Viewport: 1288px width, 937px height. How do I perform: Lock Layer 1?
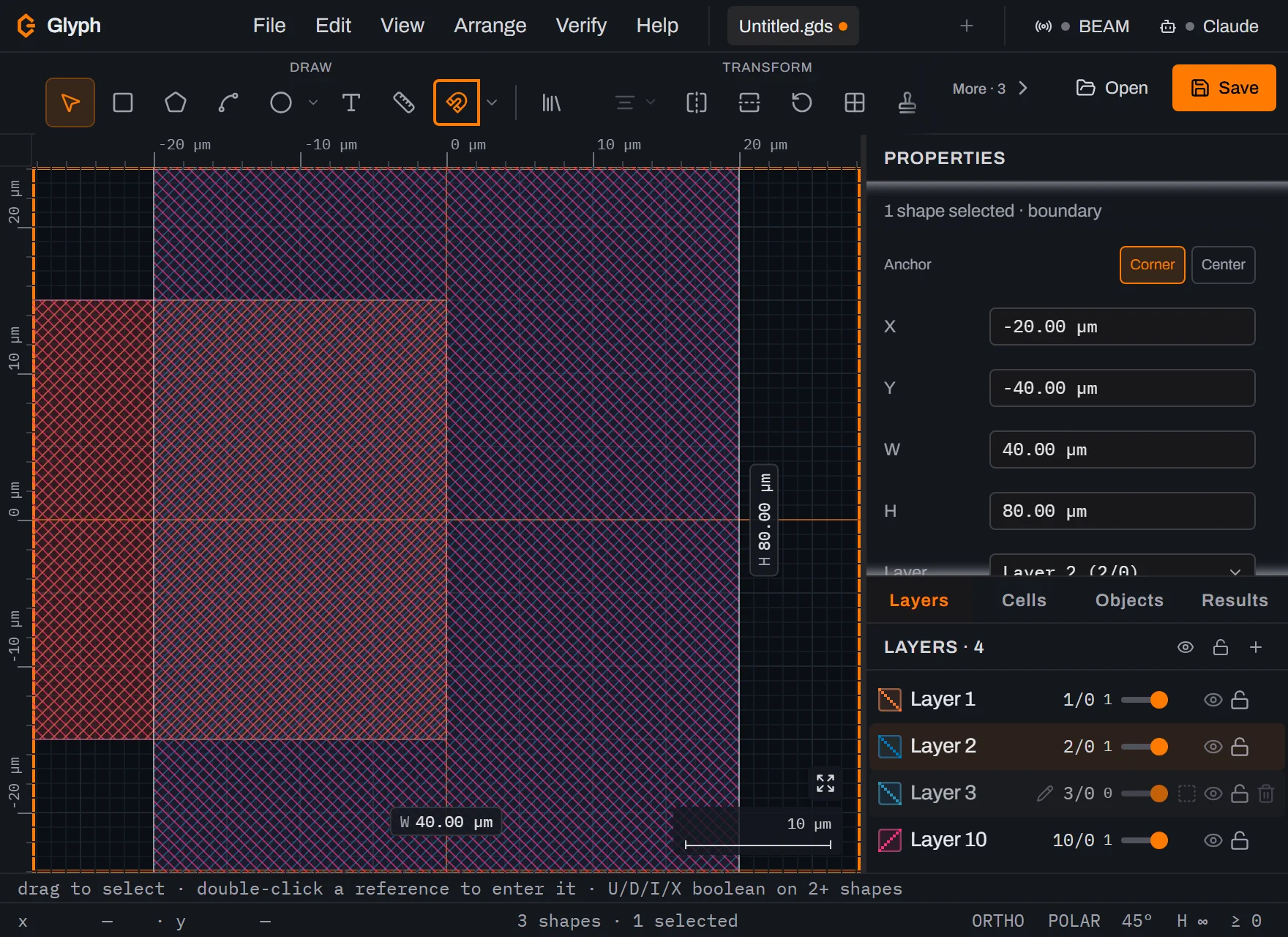click(x=1240, y=700)
